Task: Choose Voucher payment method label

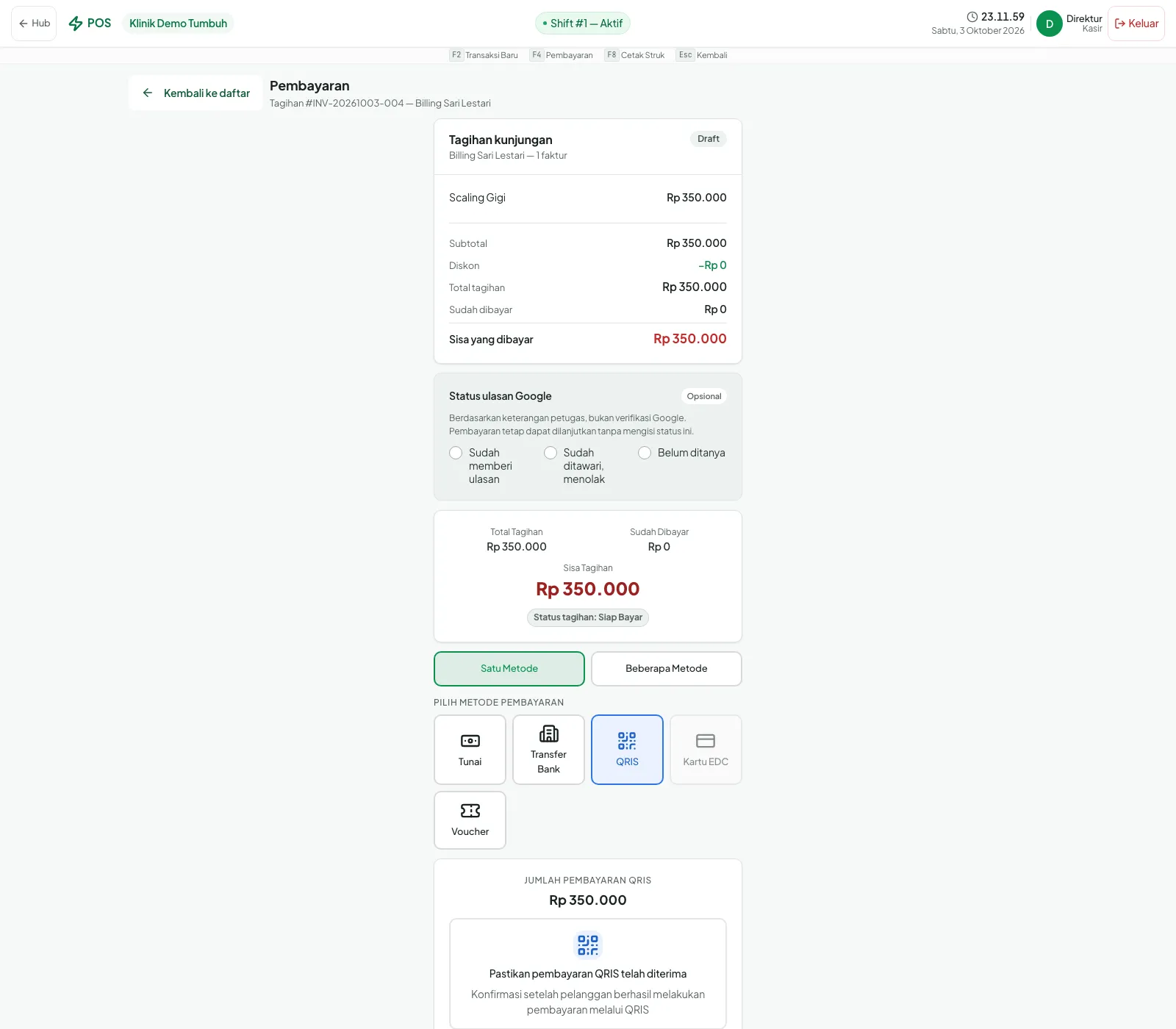Action: [470, 832]
